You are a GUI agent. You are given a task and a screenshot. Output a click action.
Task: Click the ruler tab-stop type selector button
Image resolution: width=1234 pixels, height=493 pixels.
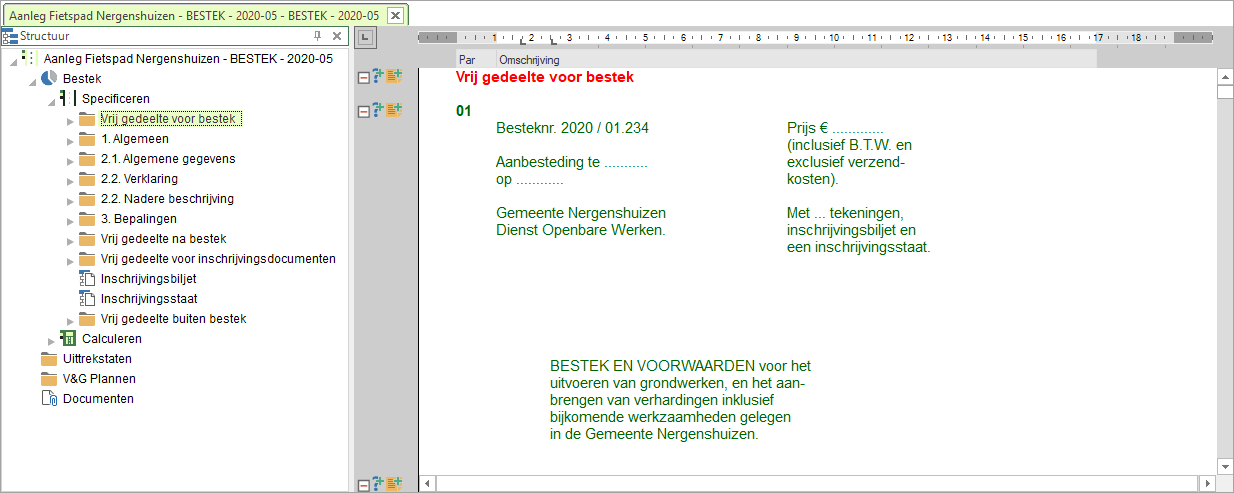click(365, 38)
